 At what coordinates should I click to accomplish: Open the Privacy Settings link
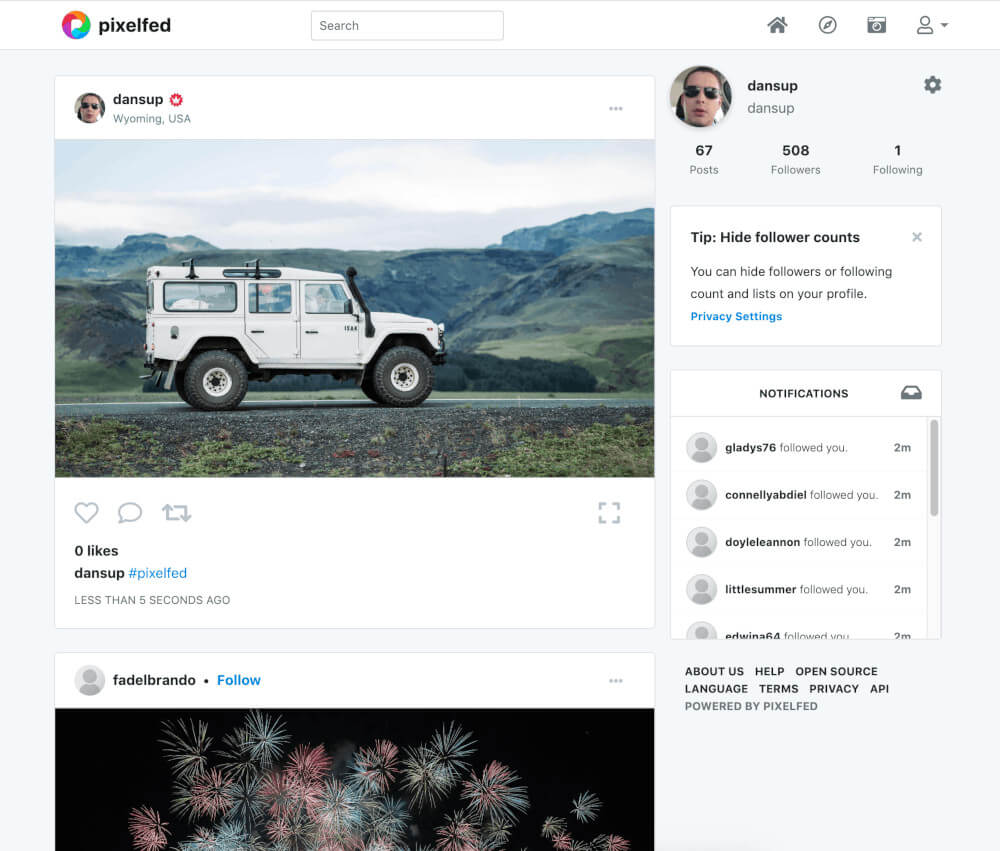(x=736, y=316)
